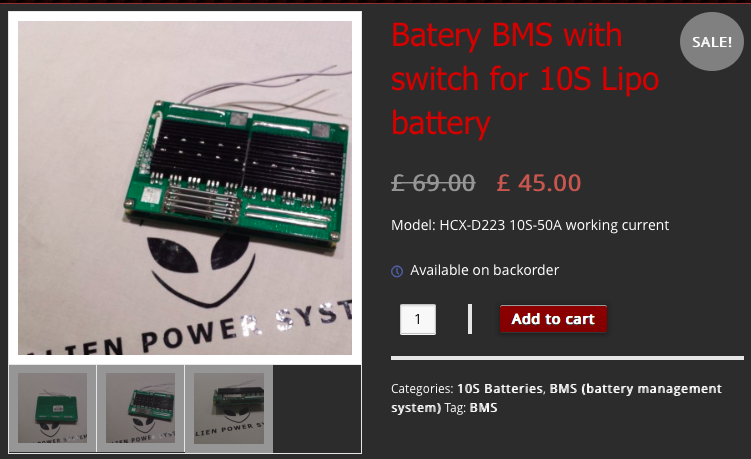The width and height of the screenshot is (751, 459).
Task: Click the backorder clock icon
Action: click(x=397, y=271)
